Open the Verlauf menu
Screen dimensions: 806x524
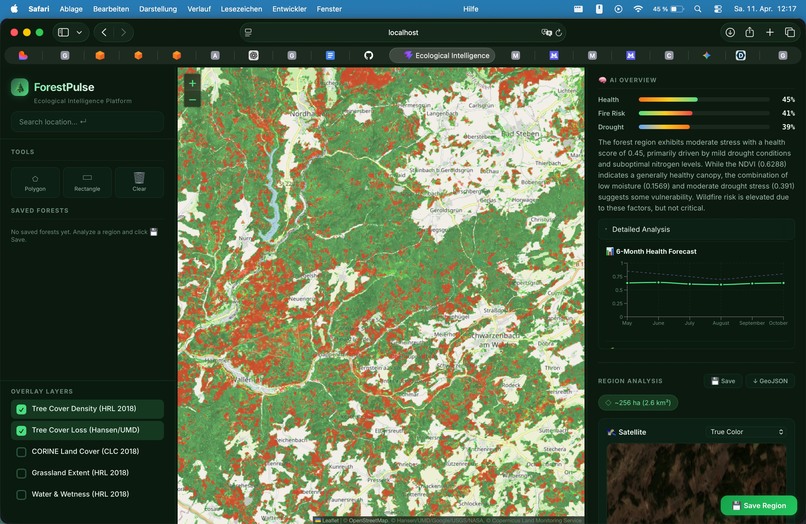(199, 9)
